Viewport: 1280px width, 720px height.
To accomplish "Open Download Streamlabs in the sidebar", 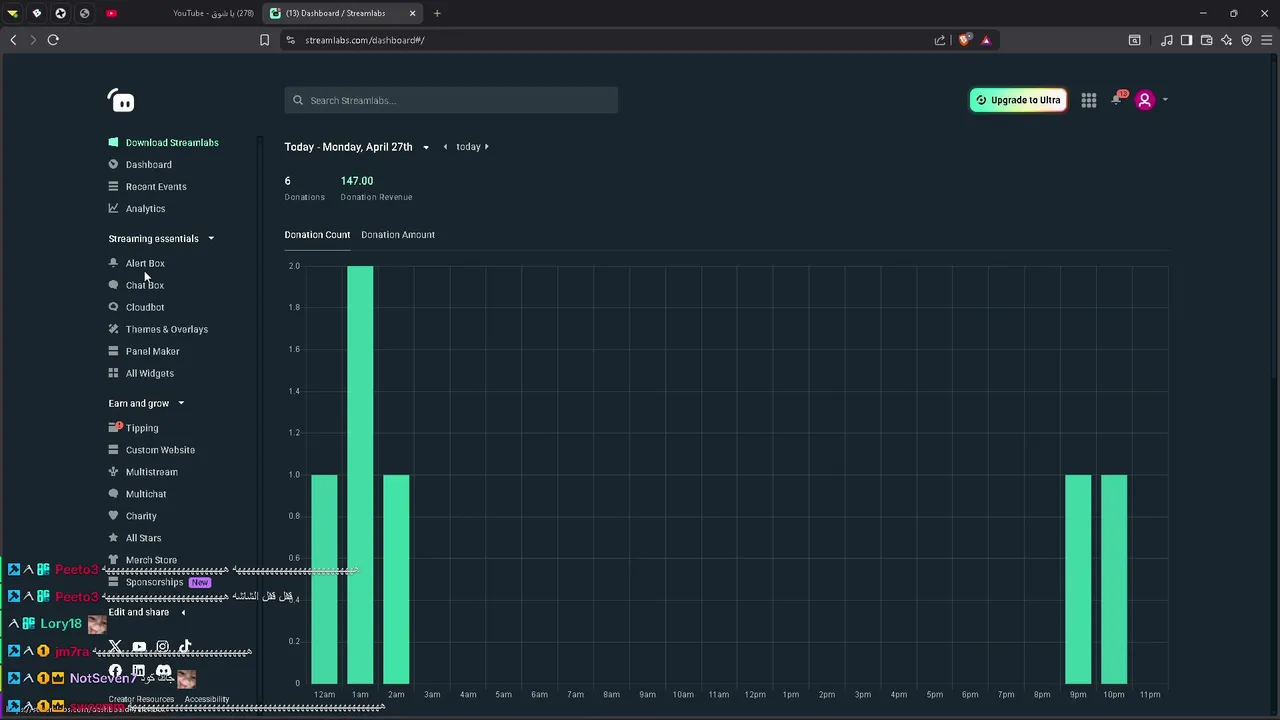I will (x=163, y=142).
